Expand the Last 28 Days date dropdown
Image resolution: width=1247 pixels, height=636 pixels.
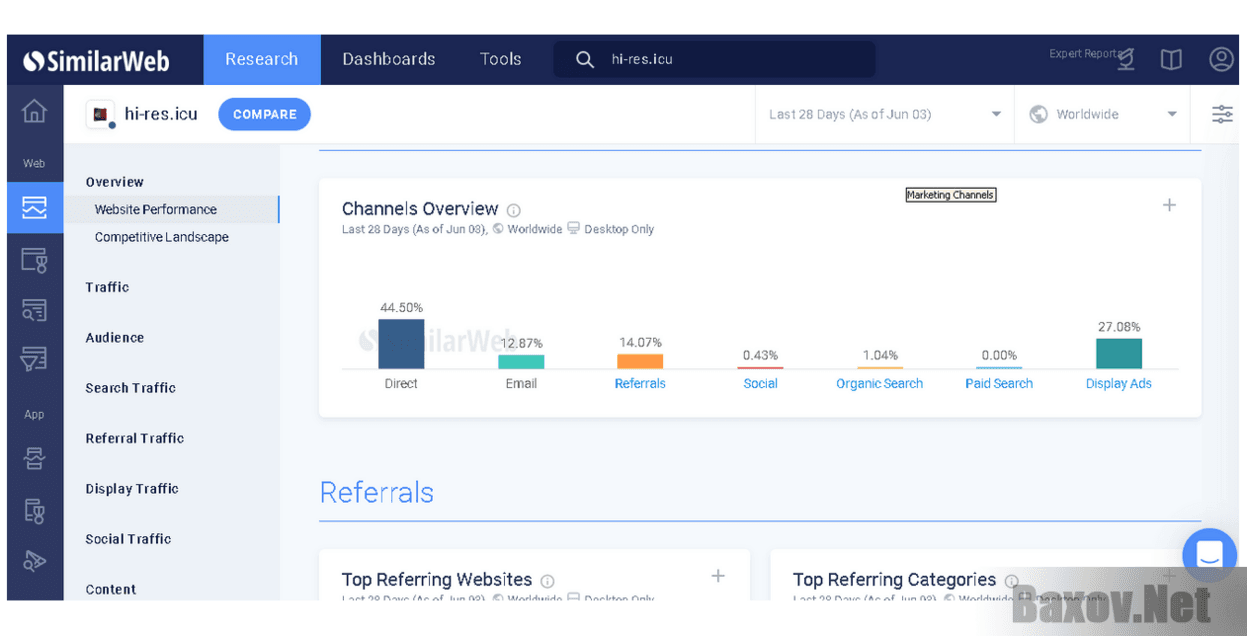884,114
